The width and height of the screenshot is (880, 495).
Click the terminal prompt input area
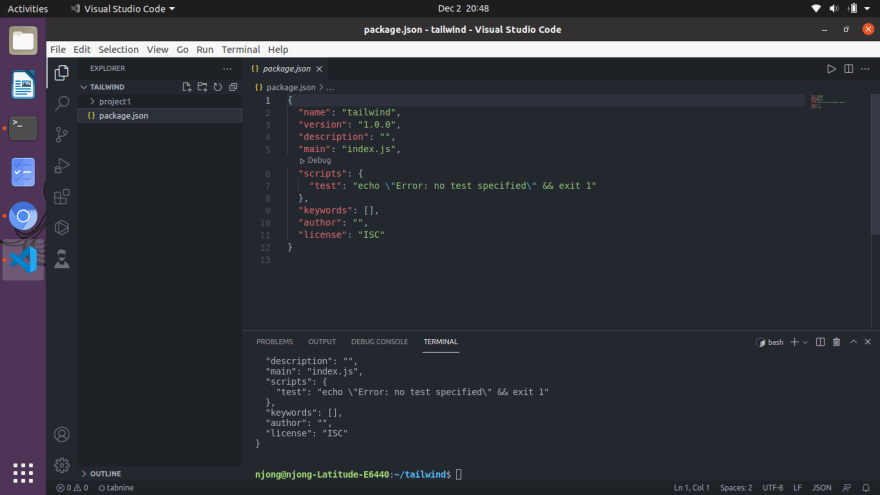pyautogui.click(x=459, y=475)
